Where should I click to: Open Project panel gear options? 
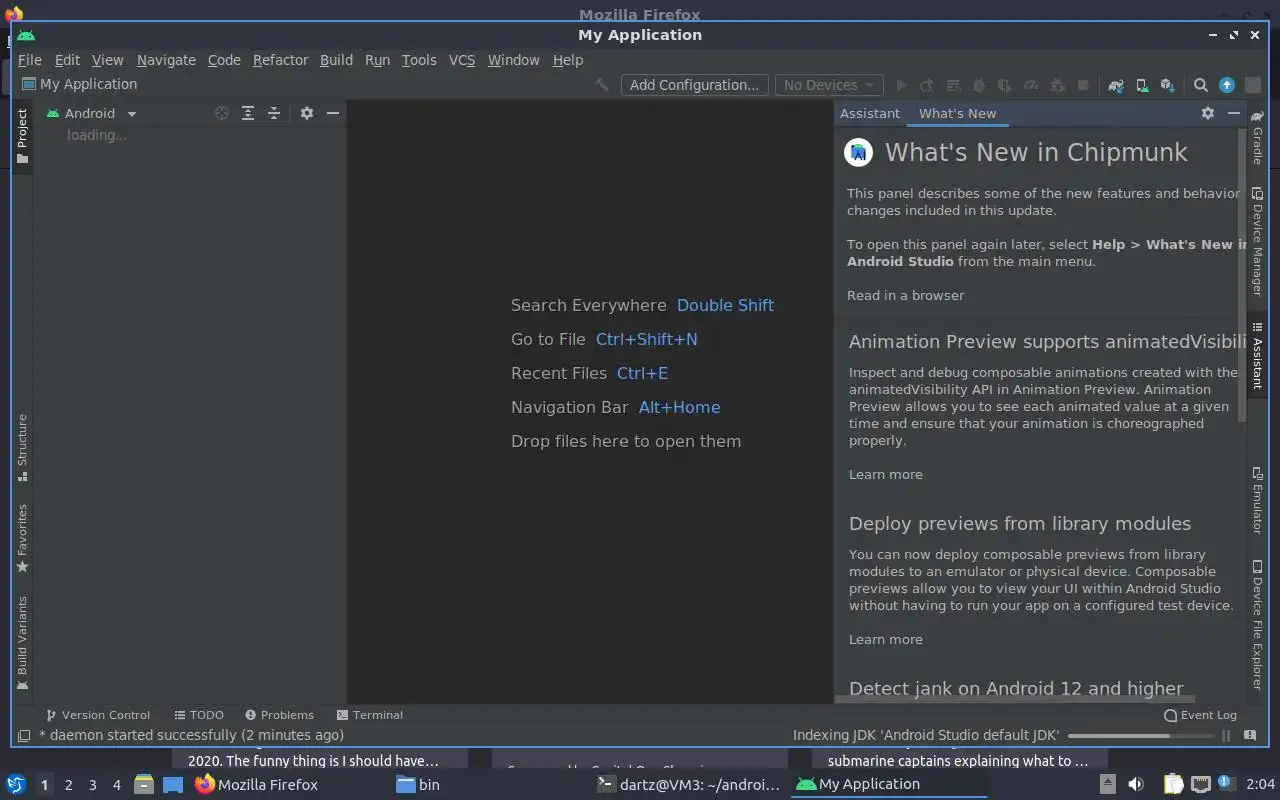pyautogui.click(x=307, y=113)
